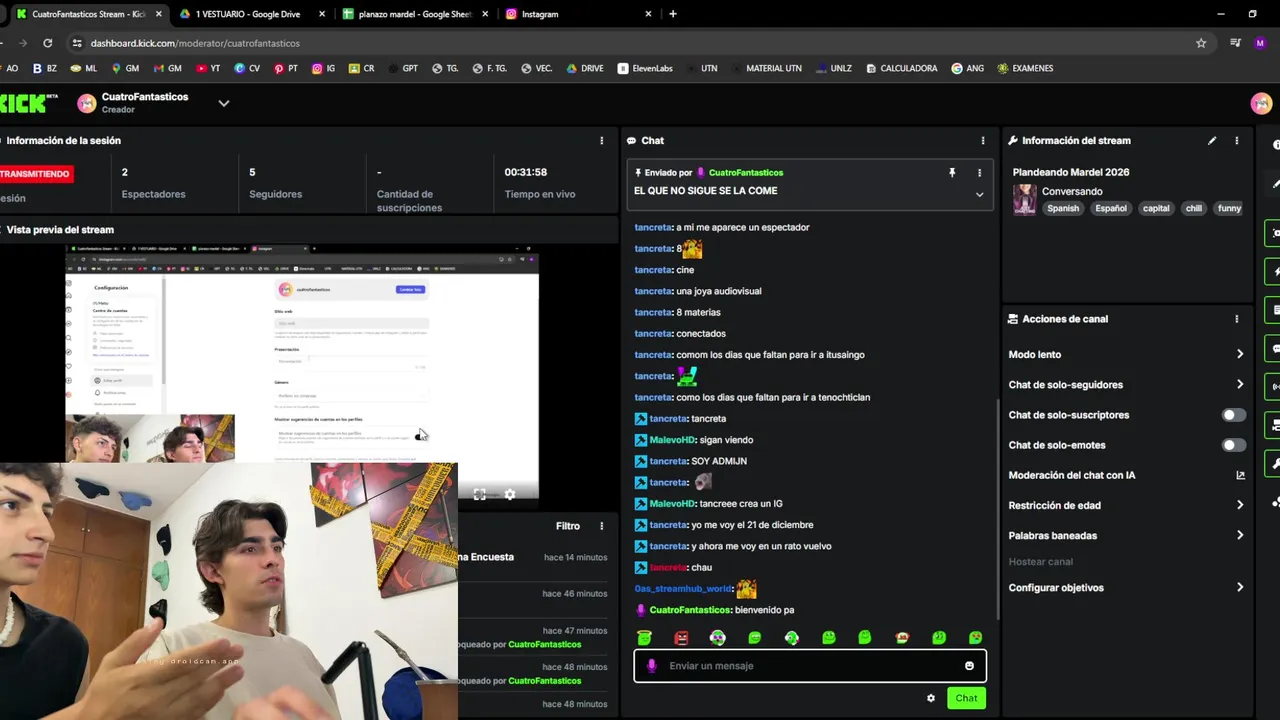Screen dimensions: 1280x720
Task: Open the Filtro activity filter
Action: tap(567, 526)
